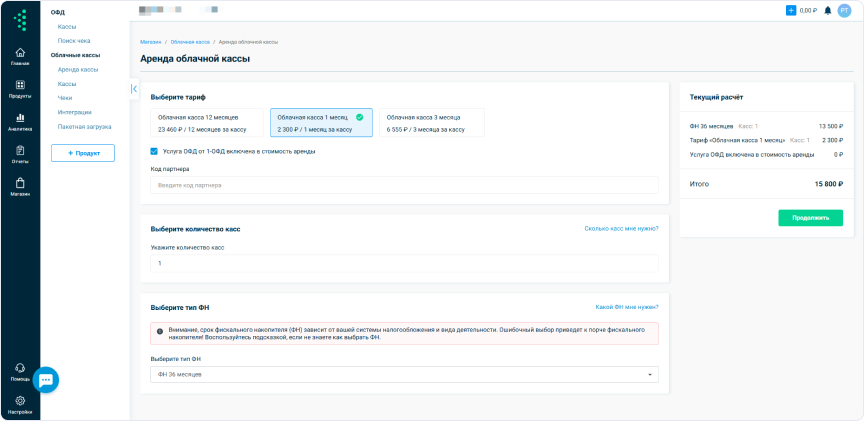The height and width of the screenshot is (421, 864).
Task: Open the Главная home icon in sidebar
Action: pyautogui.click(x=20, y=54)
